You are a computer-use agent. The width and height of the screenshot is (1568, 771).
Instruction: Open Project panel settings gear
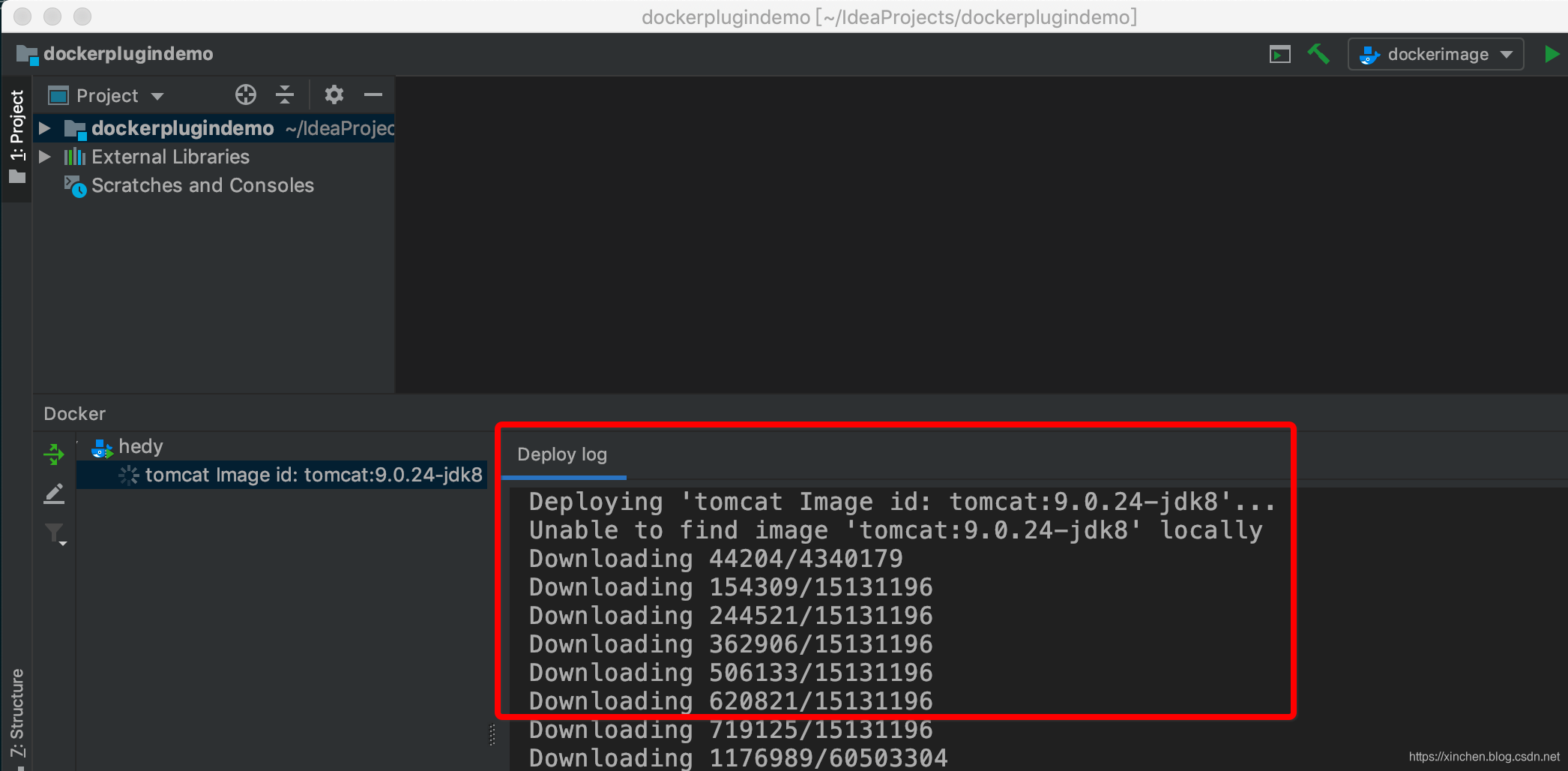(x=334, y=94)
